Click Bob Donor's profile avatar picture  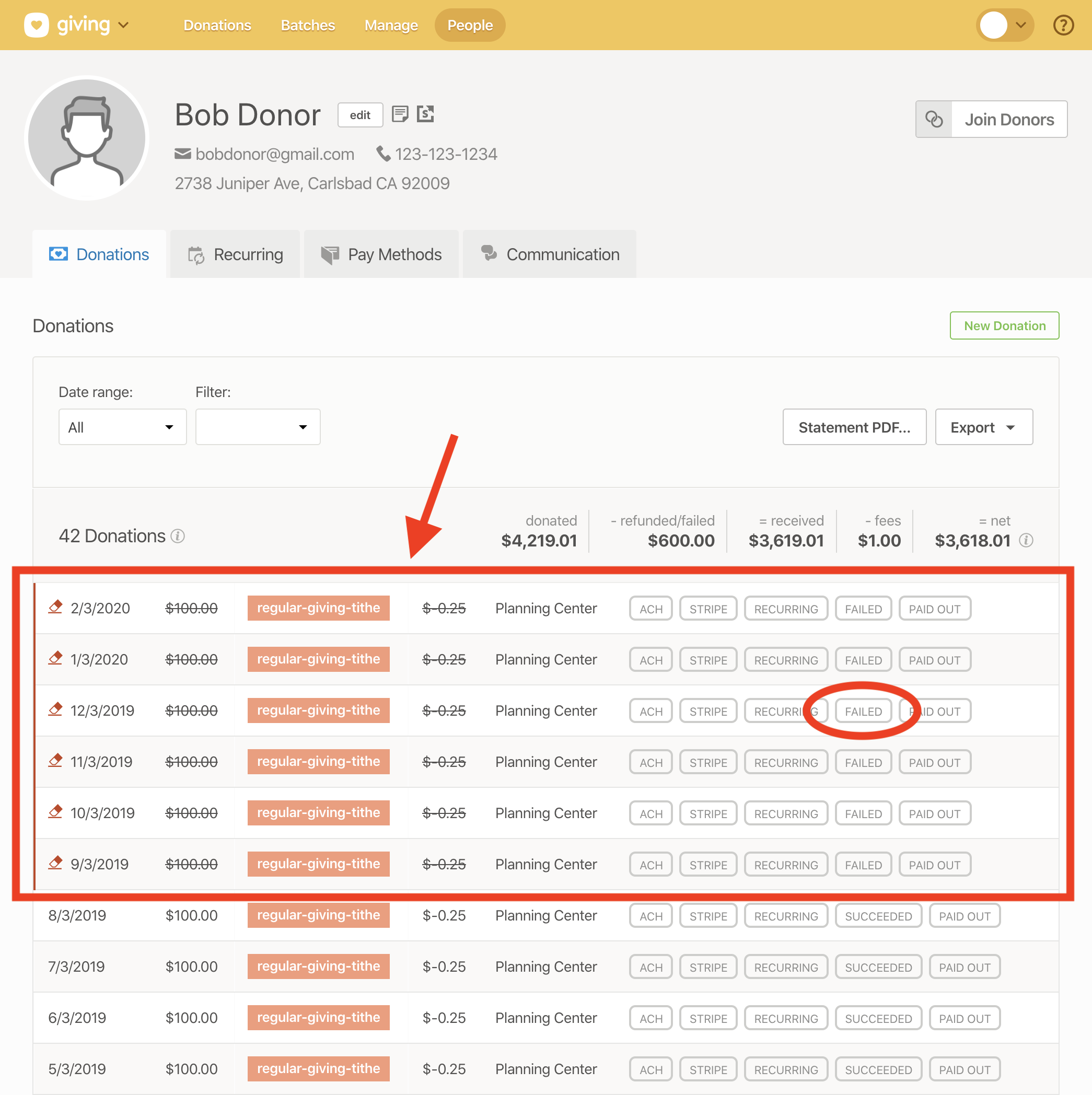pos(87,138)
